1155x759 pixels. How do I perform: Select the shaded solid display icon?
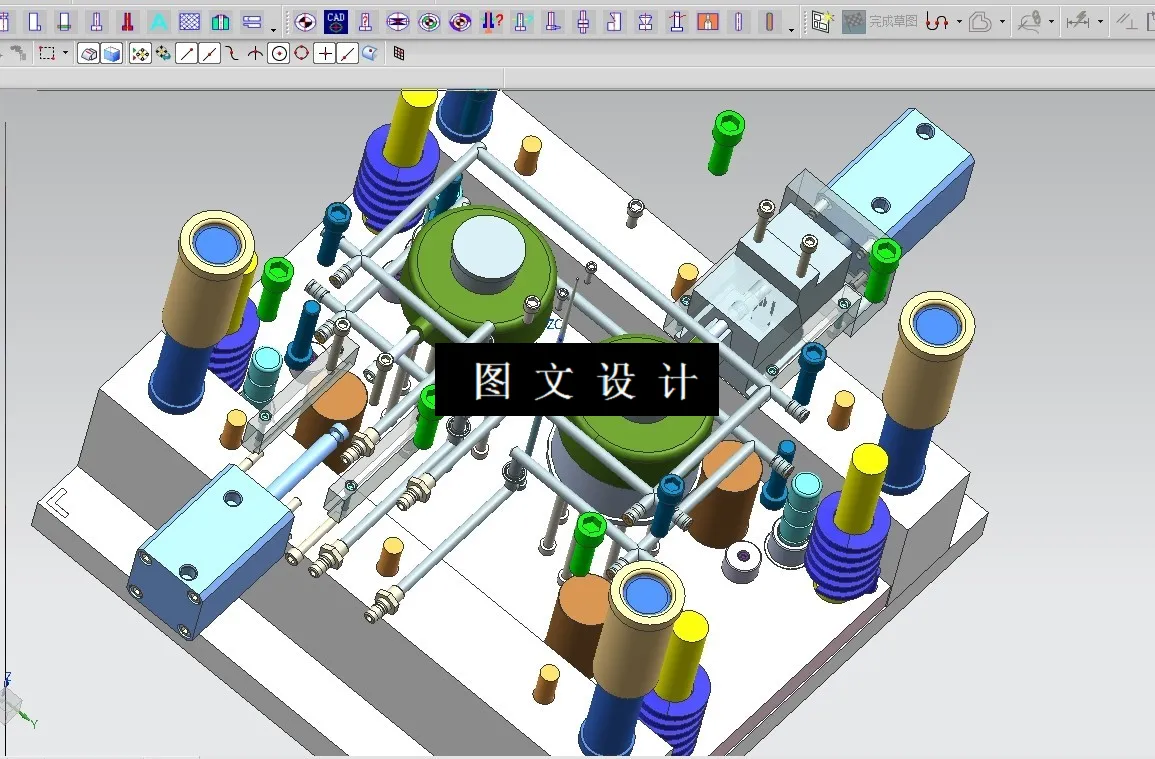[x=110, y=53]
